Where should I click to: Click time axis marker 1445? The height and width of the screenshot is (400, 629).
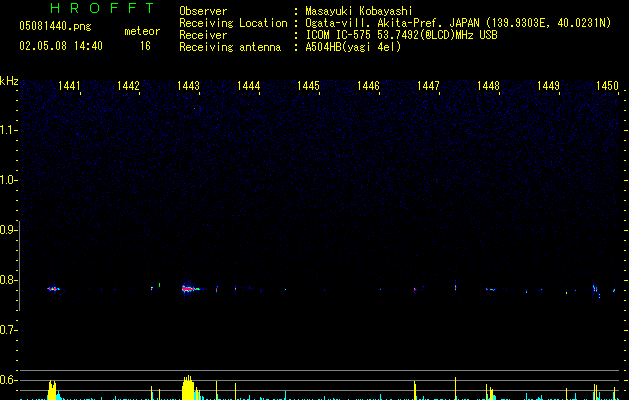point(308,86)
